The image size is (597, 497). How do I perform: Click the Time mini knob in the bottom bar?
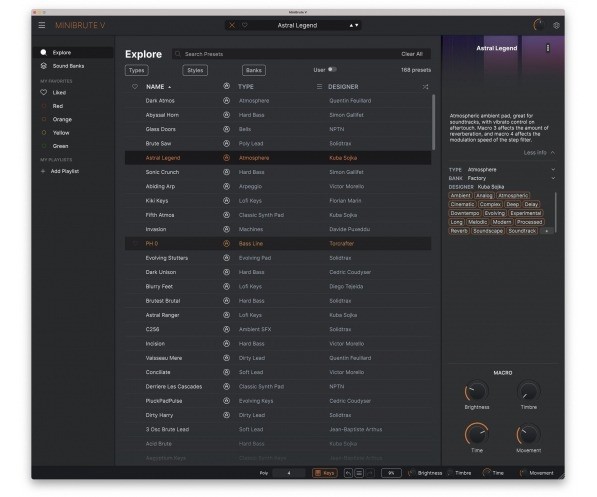point(486,473)
